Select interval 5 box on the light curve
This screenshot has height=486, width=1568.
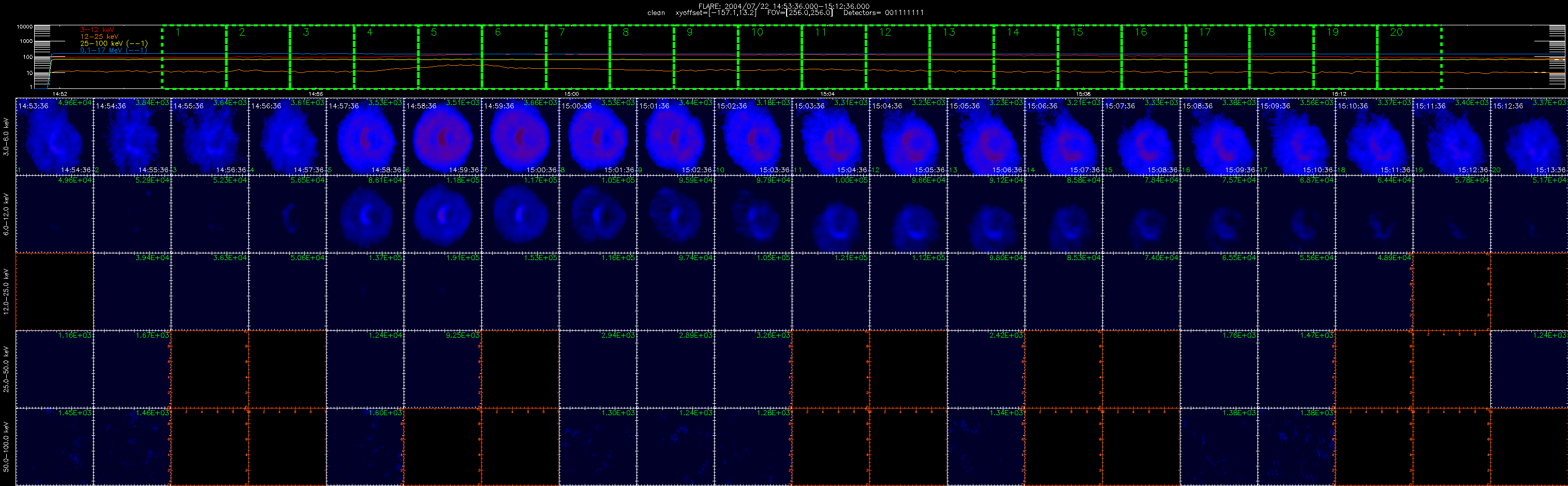450,57
